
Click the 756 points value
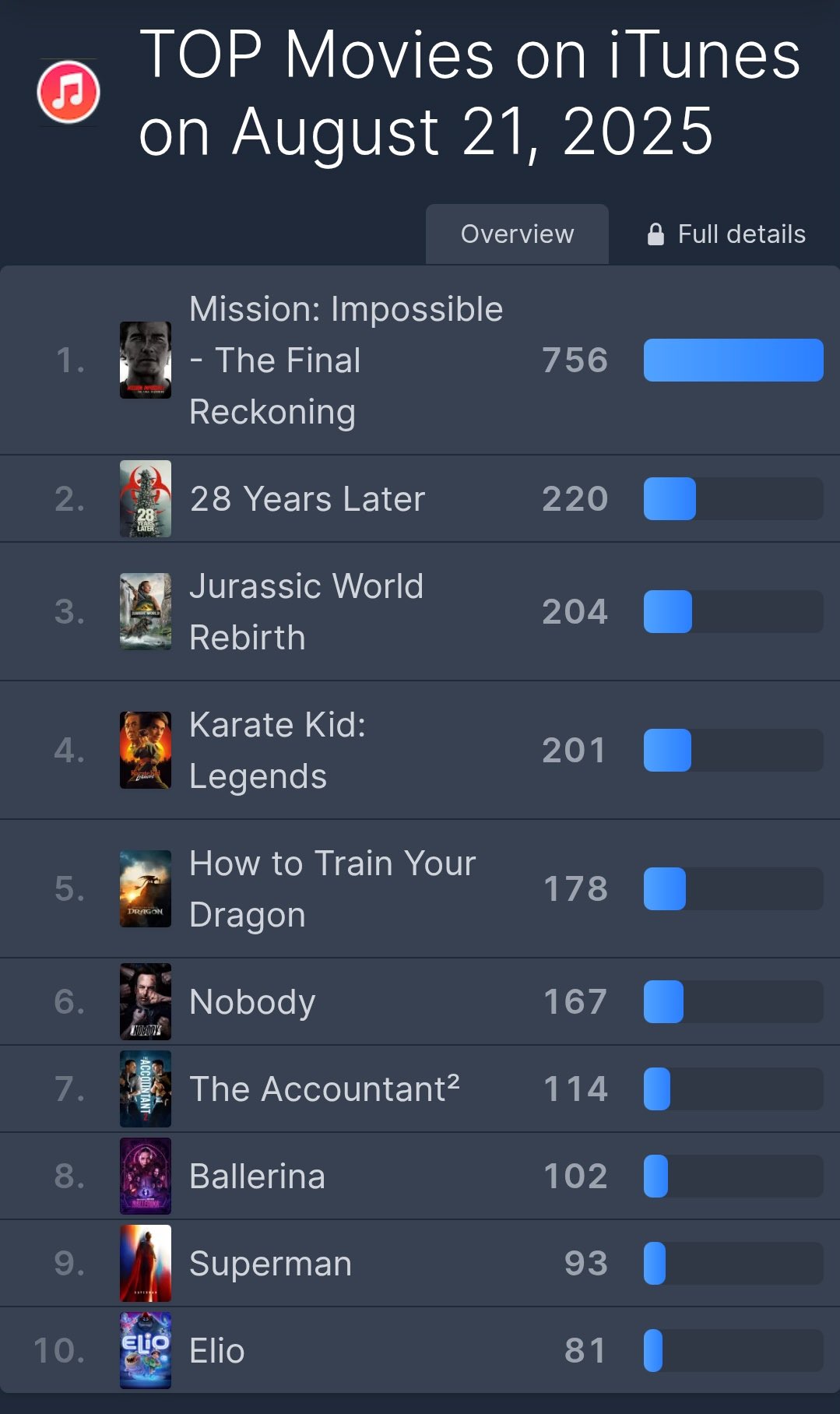[x=575, y=361]
